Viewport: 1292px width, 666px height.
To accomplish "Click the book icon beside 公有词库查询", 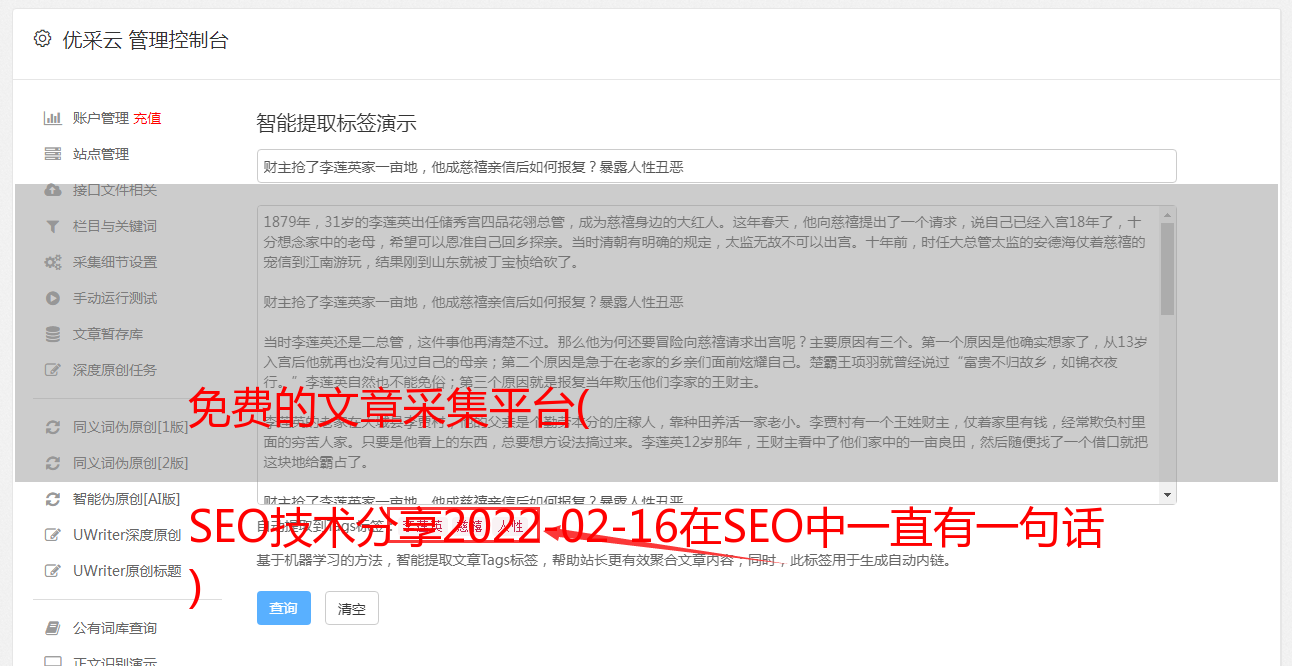I will (53, 628).
